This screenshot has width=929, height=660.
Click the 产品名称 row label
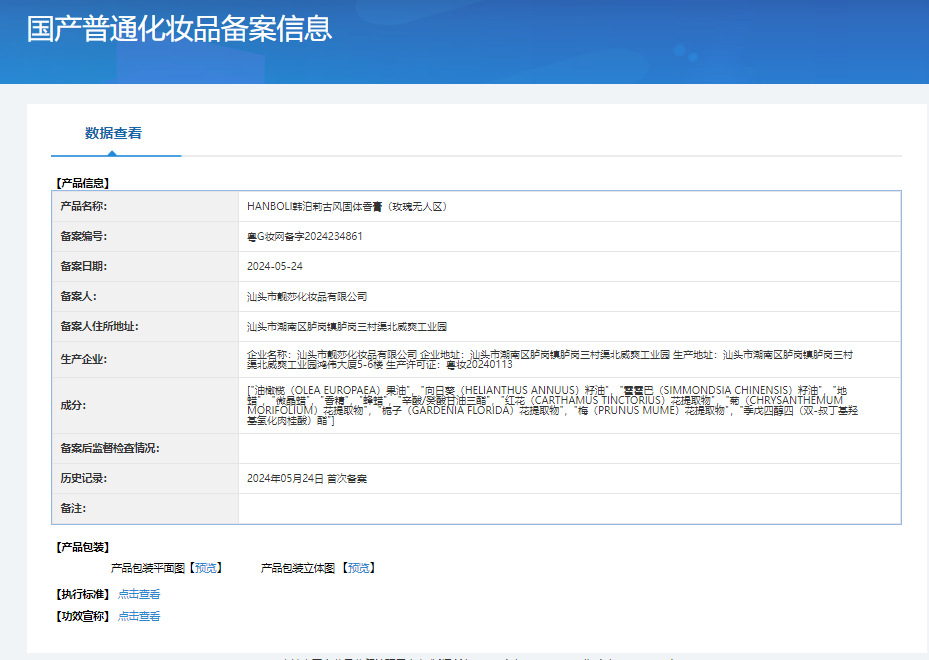[83, 207]
